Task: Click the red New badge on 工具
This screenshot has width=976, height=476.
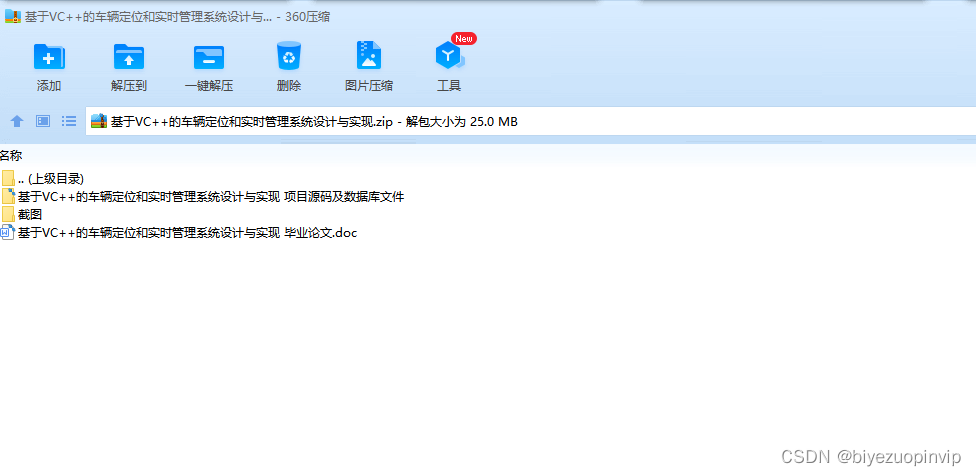Action: (464, 39)
